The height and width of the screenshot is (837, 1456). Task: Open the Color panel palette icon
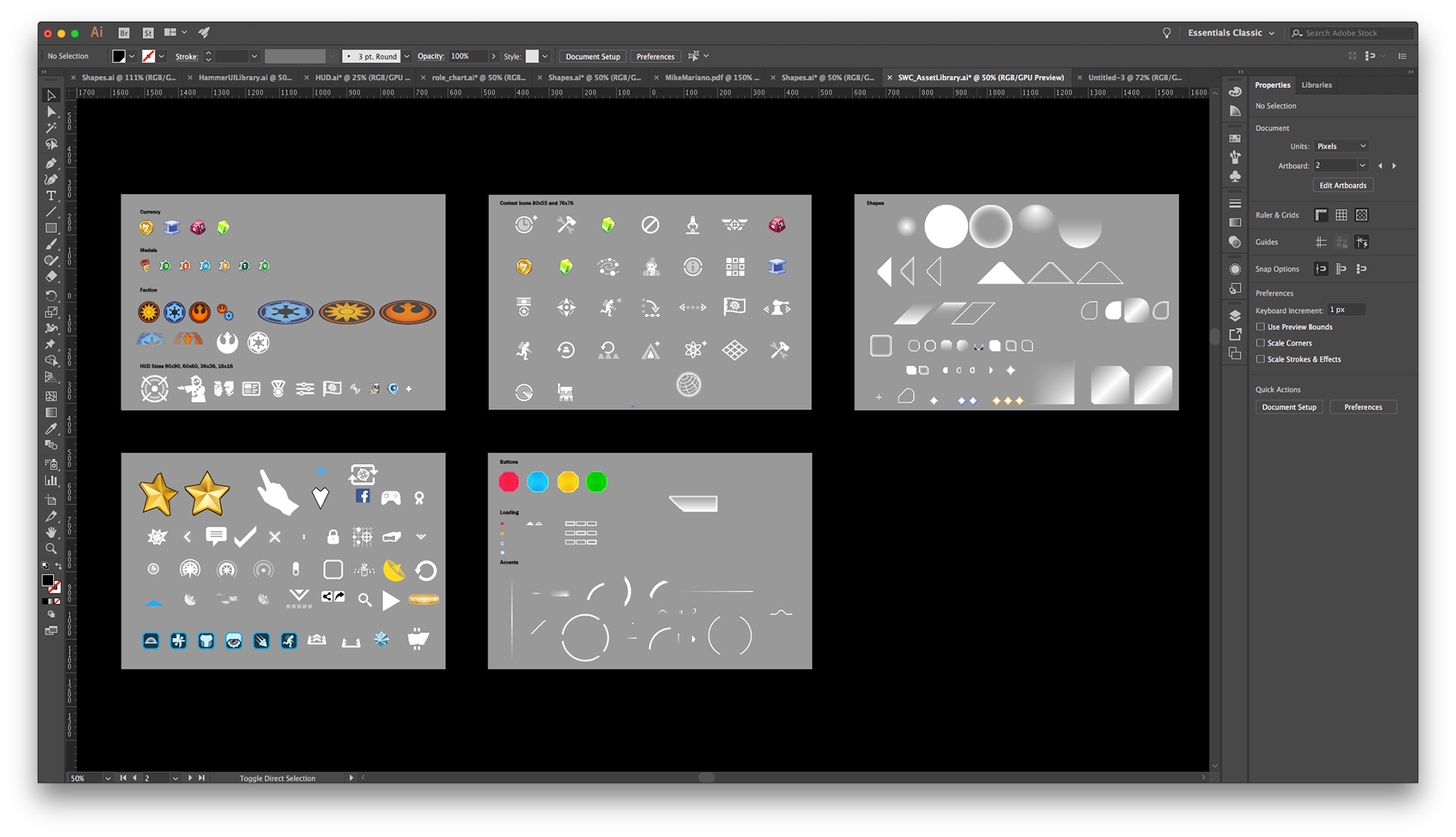1235,92
